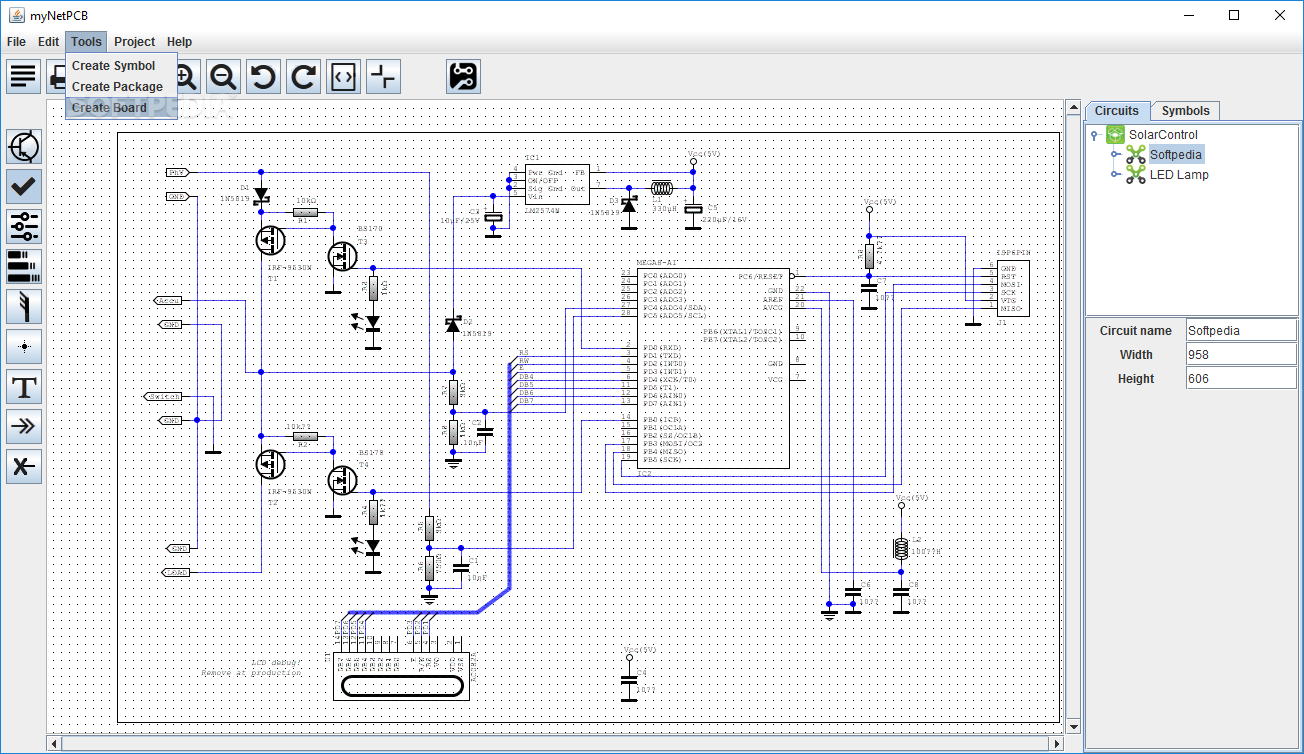The image size is (1304, 754).
Task: Select the double arrow net label tool
Action: [x=24, y=426]
